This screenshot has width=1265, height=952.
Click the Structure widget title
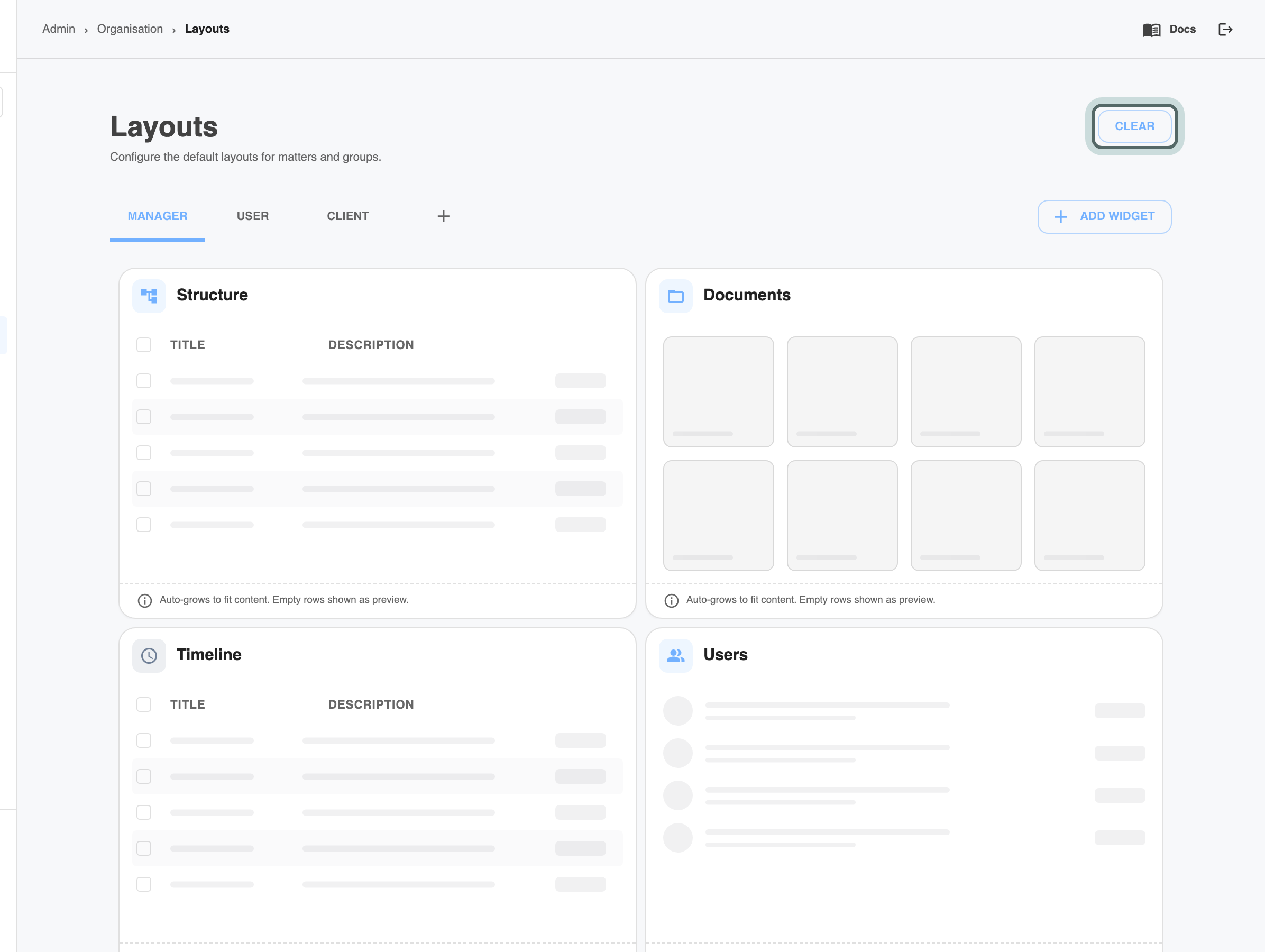(x=212, y=295)
